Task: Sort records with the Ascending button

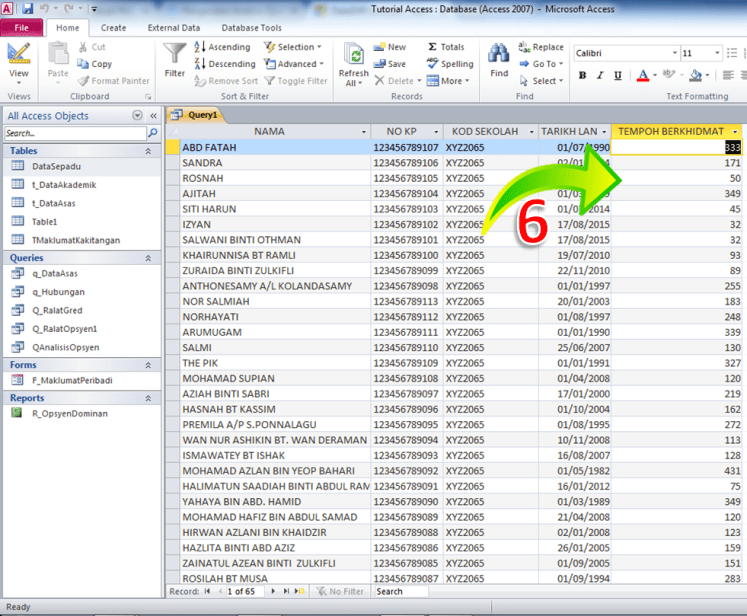Action: [x=222, y=47]
